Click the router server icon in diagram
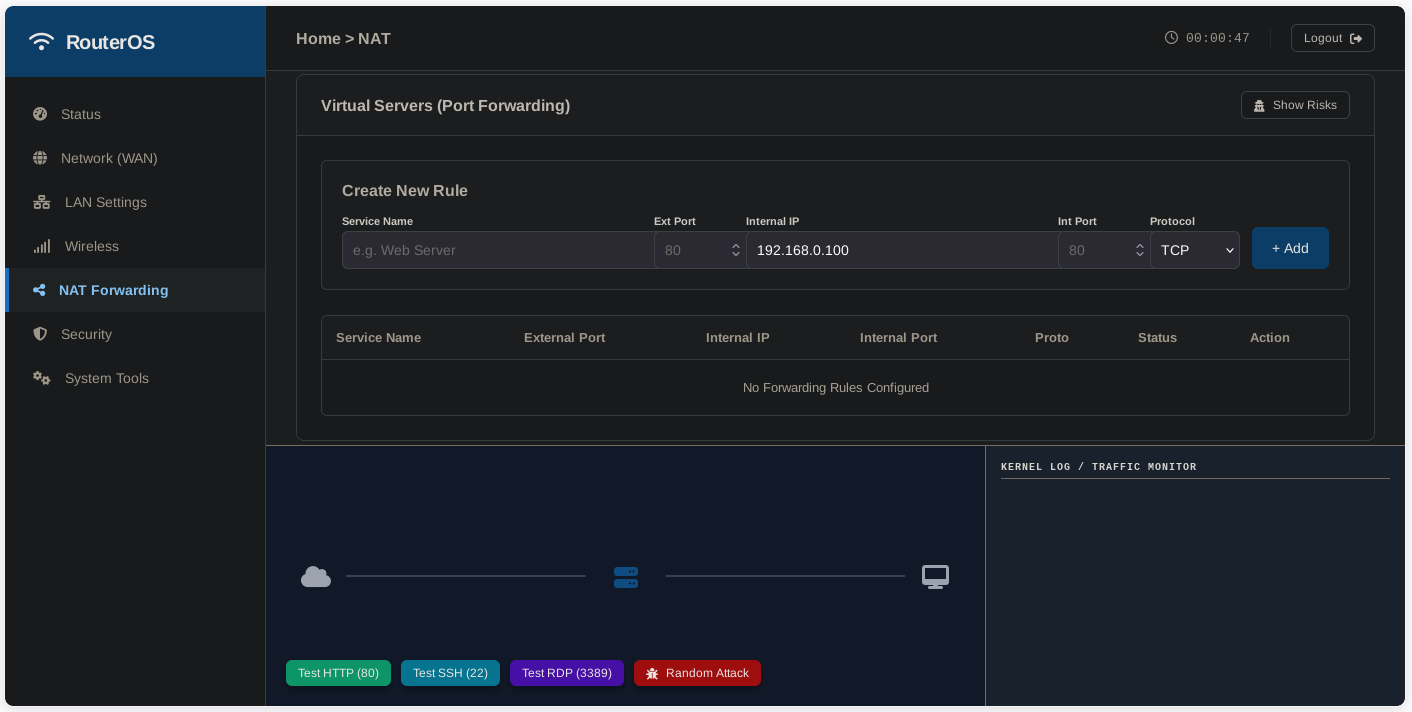The width and height of the screenshot is (1412, 712). coord(626,577)
